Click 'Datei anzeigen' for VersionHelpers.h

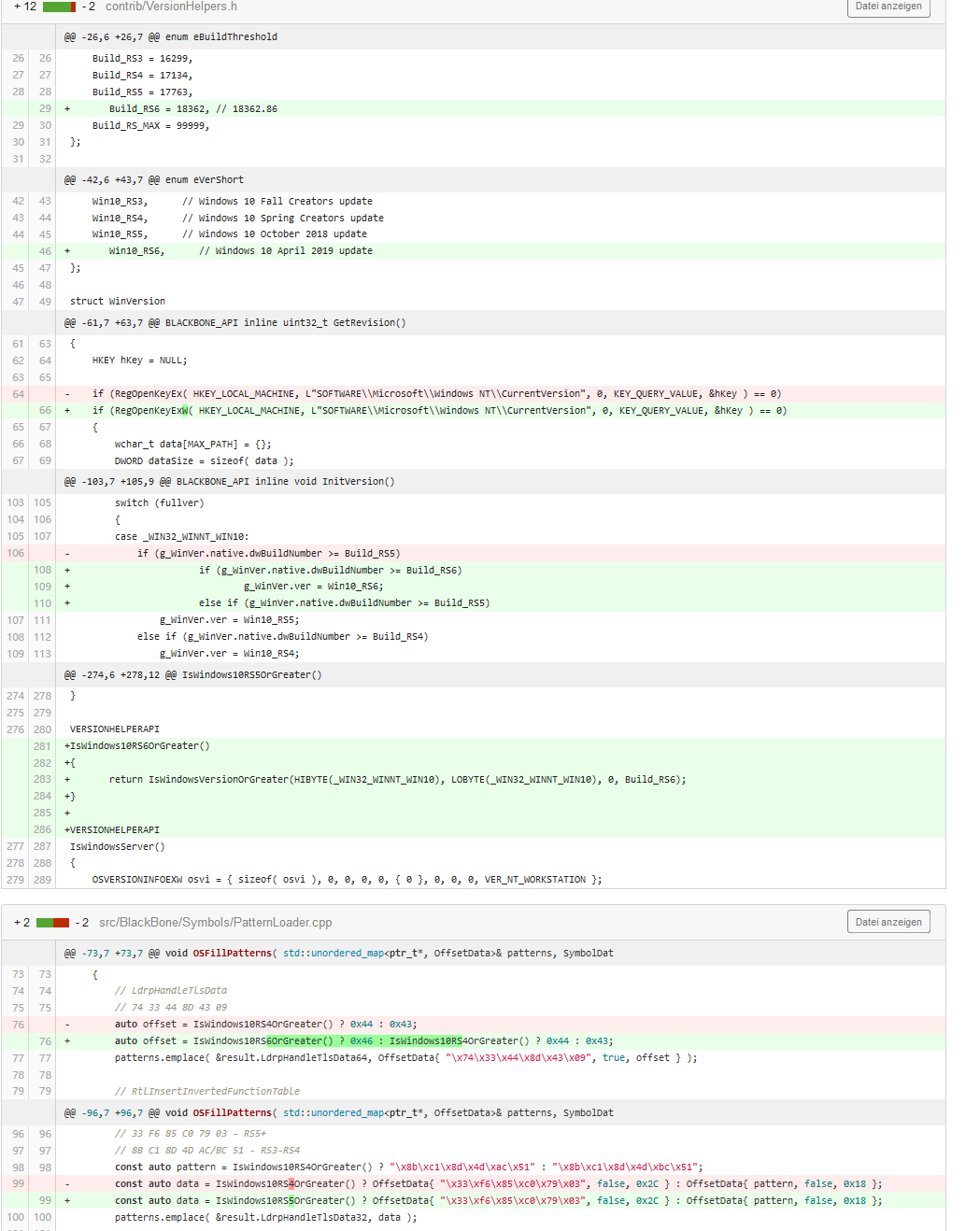888,7
